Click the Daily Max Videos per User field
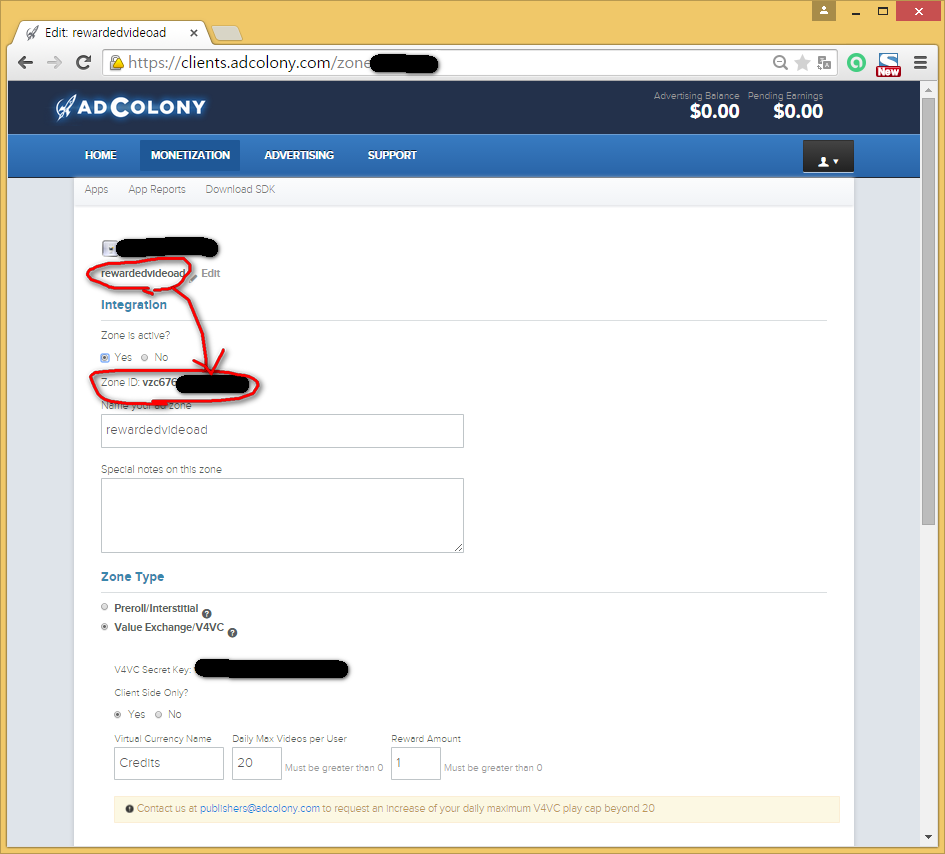Image resolution: width=945 pixels, height=854 pixels. (x=257, y=763)
